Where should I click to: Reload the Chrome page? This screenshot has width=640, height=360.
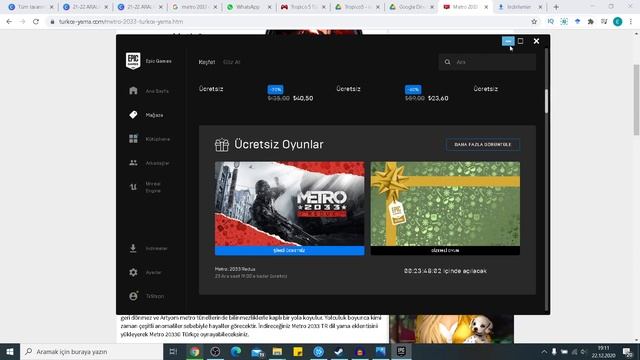pyautogui.click(x=36, y=22)
